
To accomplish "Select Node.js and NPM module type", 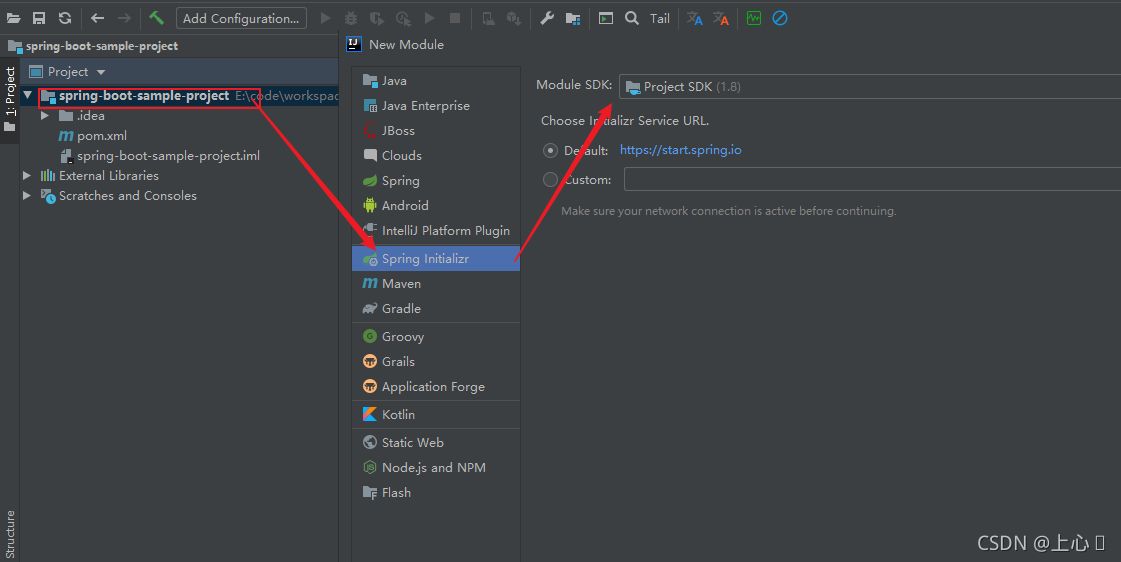I will point(436,468).
